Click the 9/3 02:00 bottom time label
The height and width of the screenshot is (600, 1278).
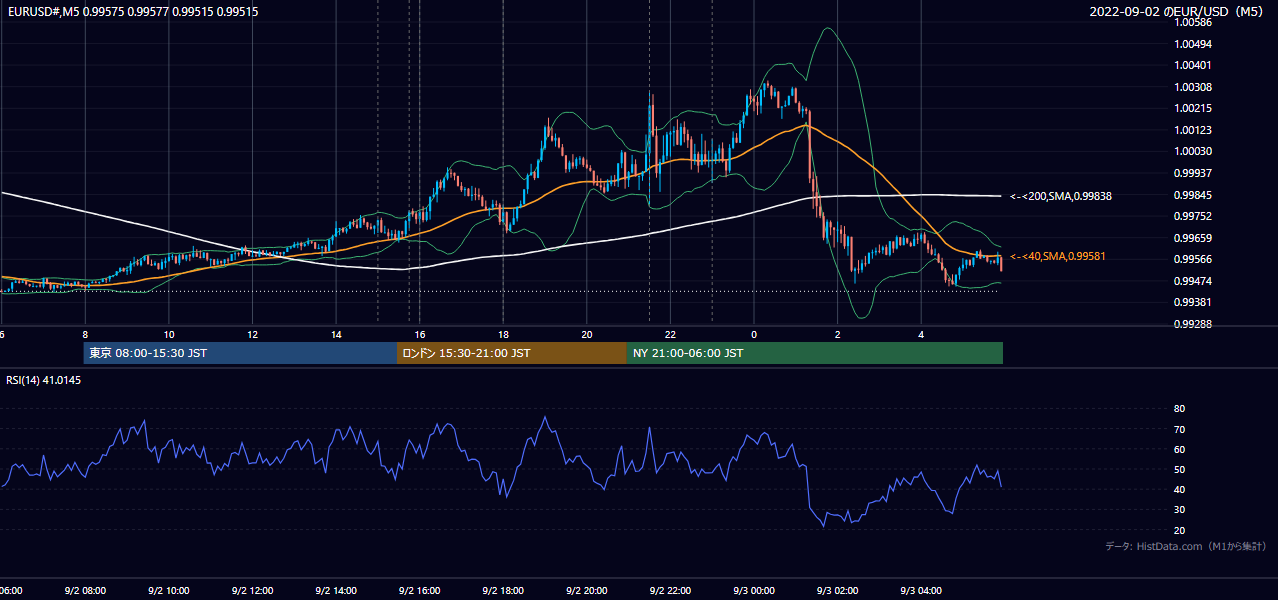(837, 590)
